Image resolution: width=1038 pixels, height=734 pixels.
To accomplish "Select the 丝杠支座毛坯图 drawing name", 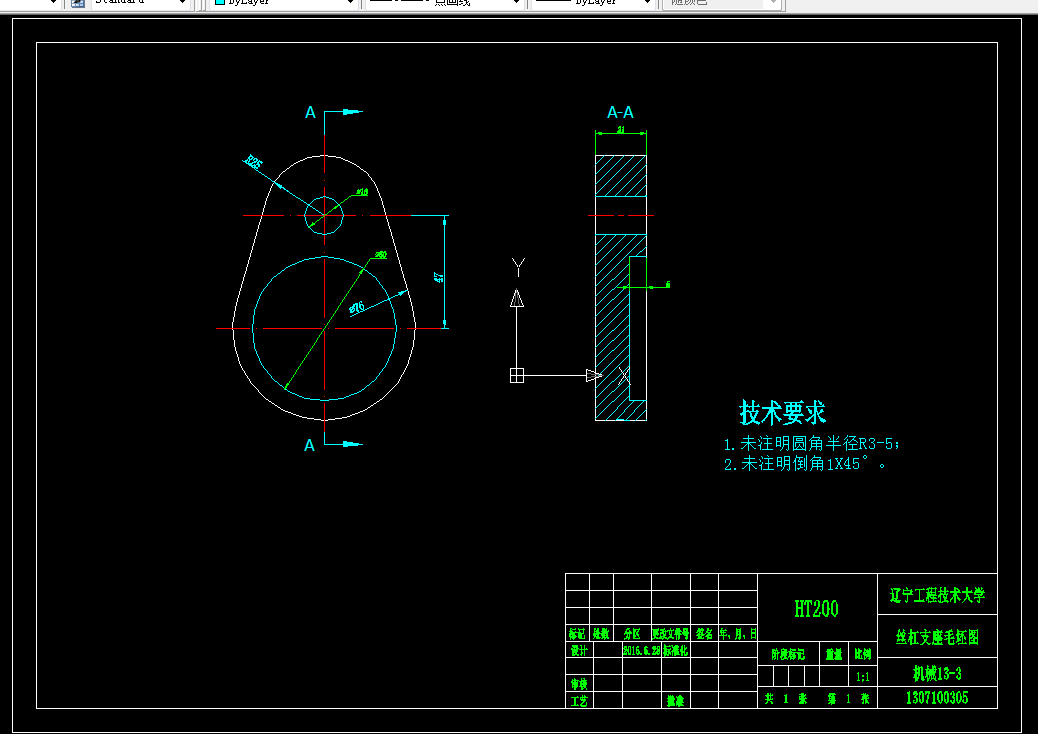I will click(937, 637).
